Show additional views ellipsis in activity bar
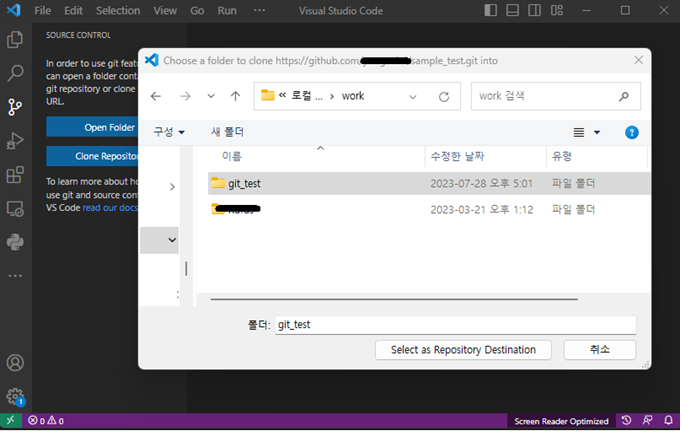Screen dimensions: 681x432 click(x=15, y=276)
